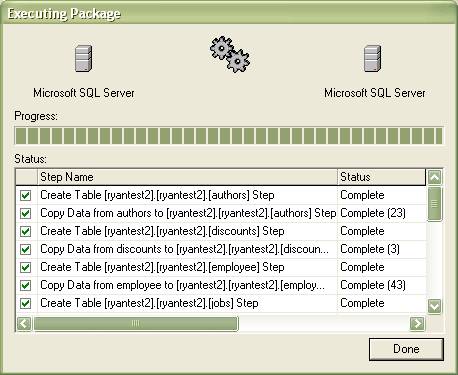Click the vertical scrollbar thumb

pyautogui.click(x=435, y=204)
